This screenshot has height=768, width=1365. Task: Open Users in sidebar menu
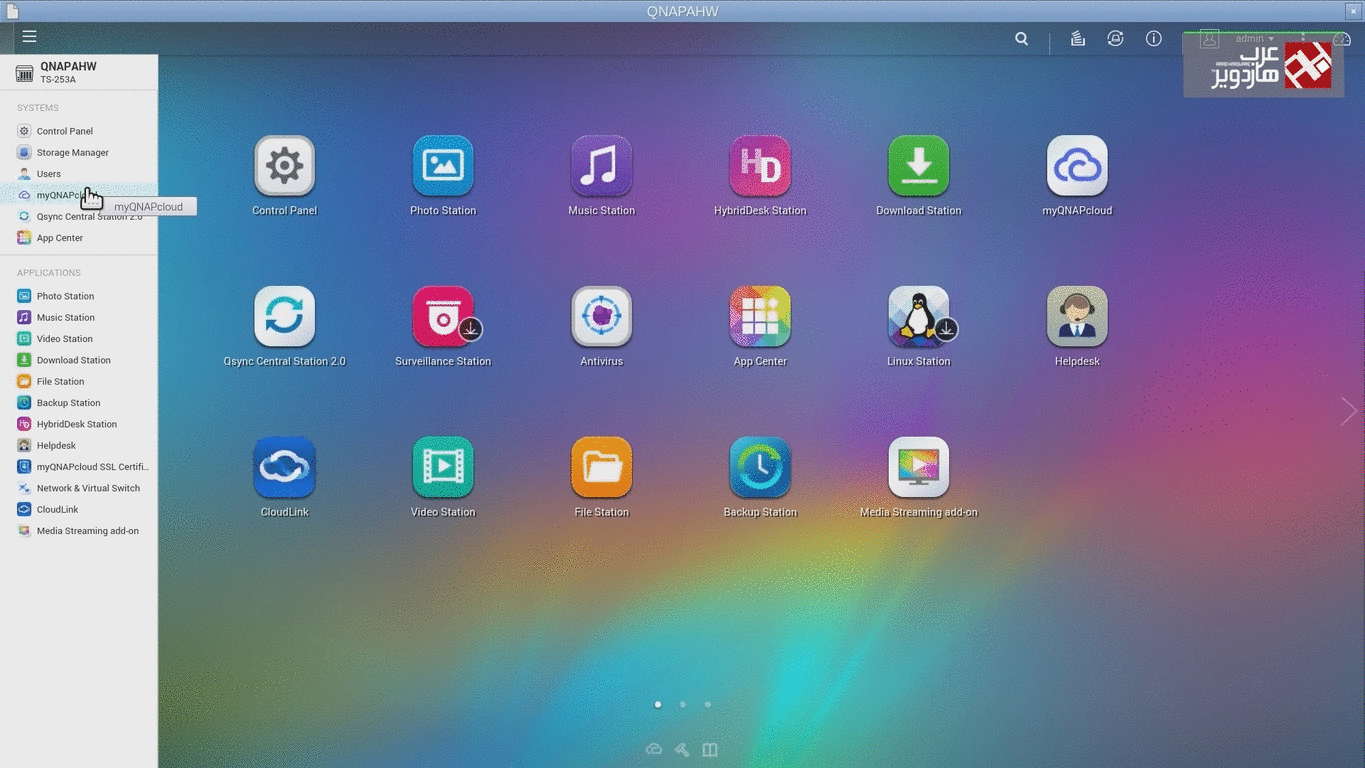click(79, 174)
